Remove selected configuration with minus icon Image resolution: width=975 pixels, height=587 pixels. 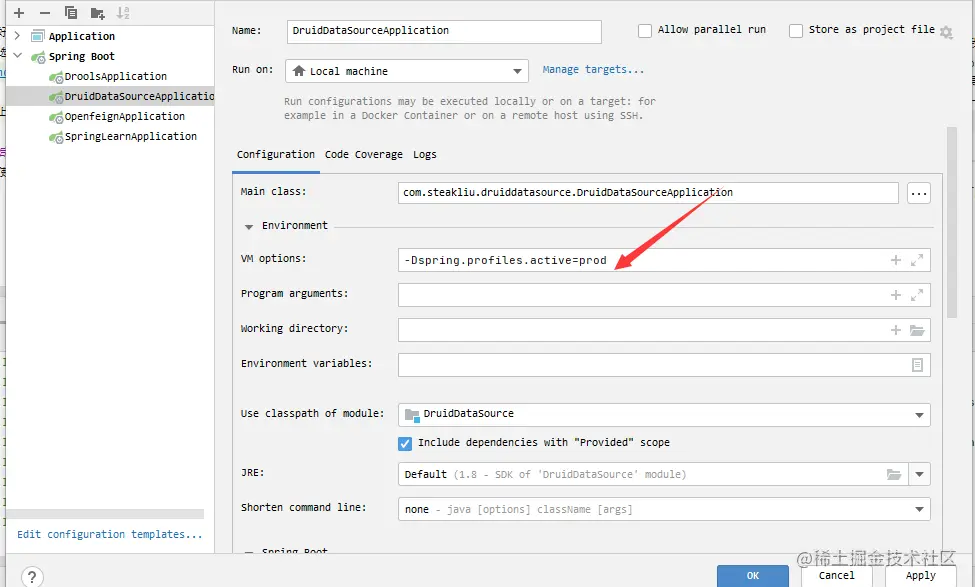coord(45,12)
